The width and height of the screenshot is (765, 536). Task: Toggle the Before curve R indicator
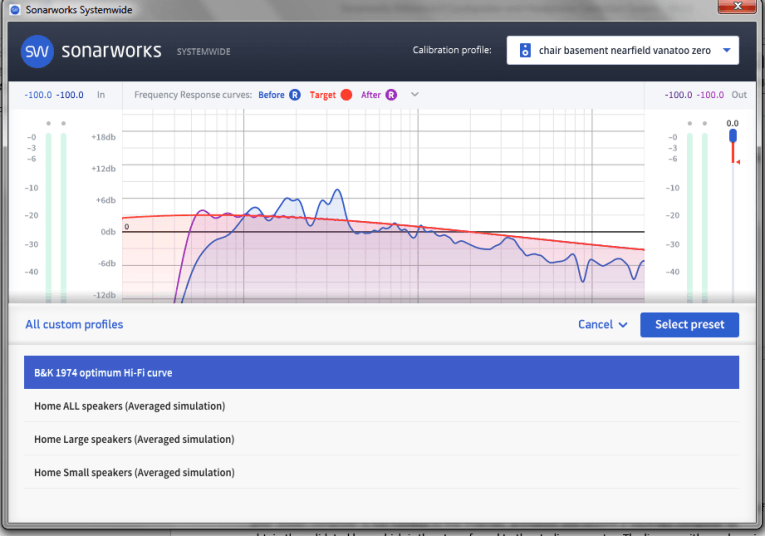click(295, 95)
